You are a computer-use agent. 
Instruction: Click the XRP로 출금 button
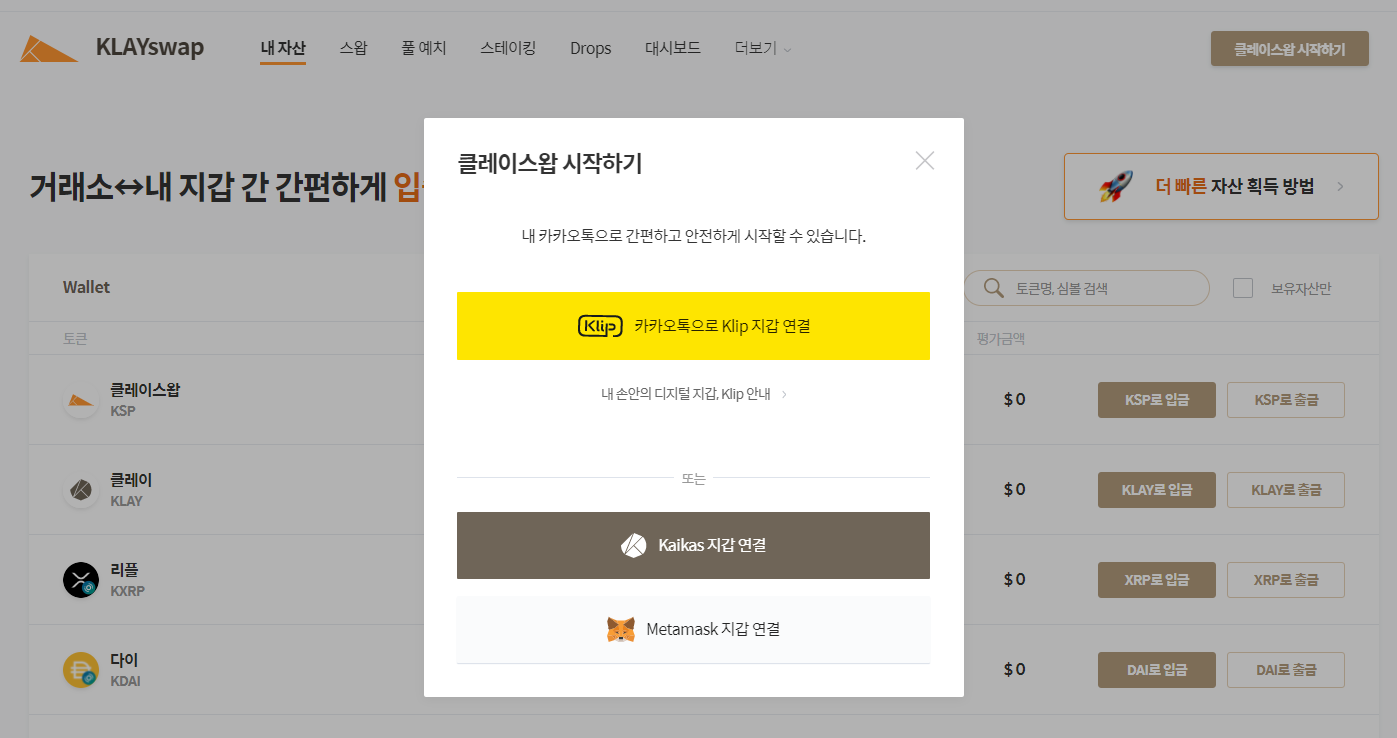(1286, 580)
